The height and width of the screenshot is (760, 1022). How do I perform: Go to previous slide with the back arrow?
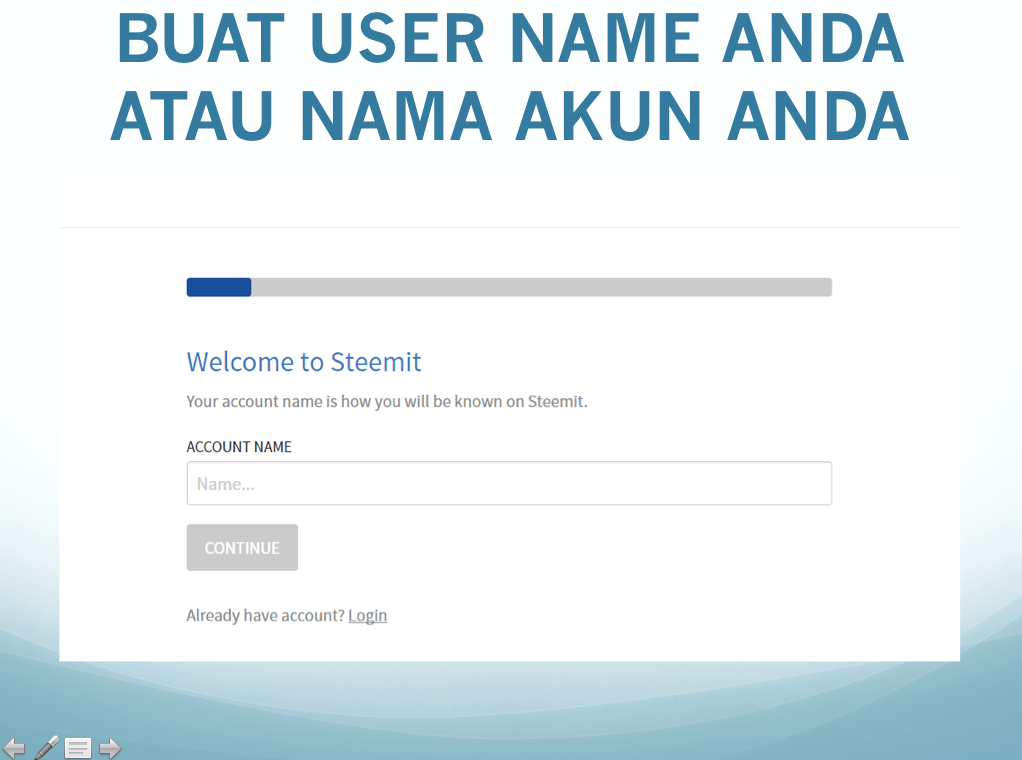click(x=14, y=748)
